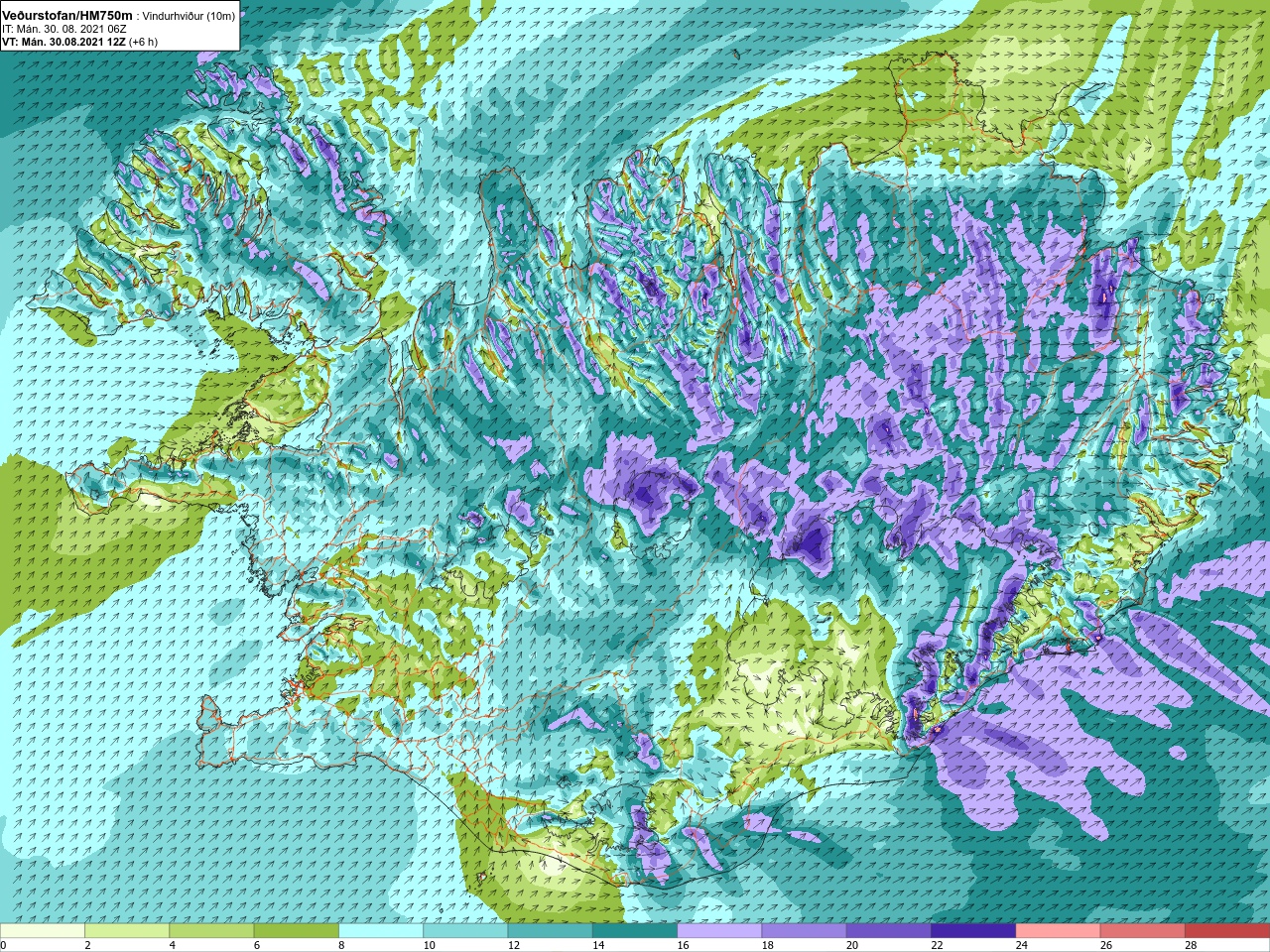Select the pale cyan 8–10 legend swatch
The image size is (1270, 952).
(x=381, y=930)
